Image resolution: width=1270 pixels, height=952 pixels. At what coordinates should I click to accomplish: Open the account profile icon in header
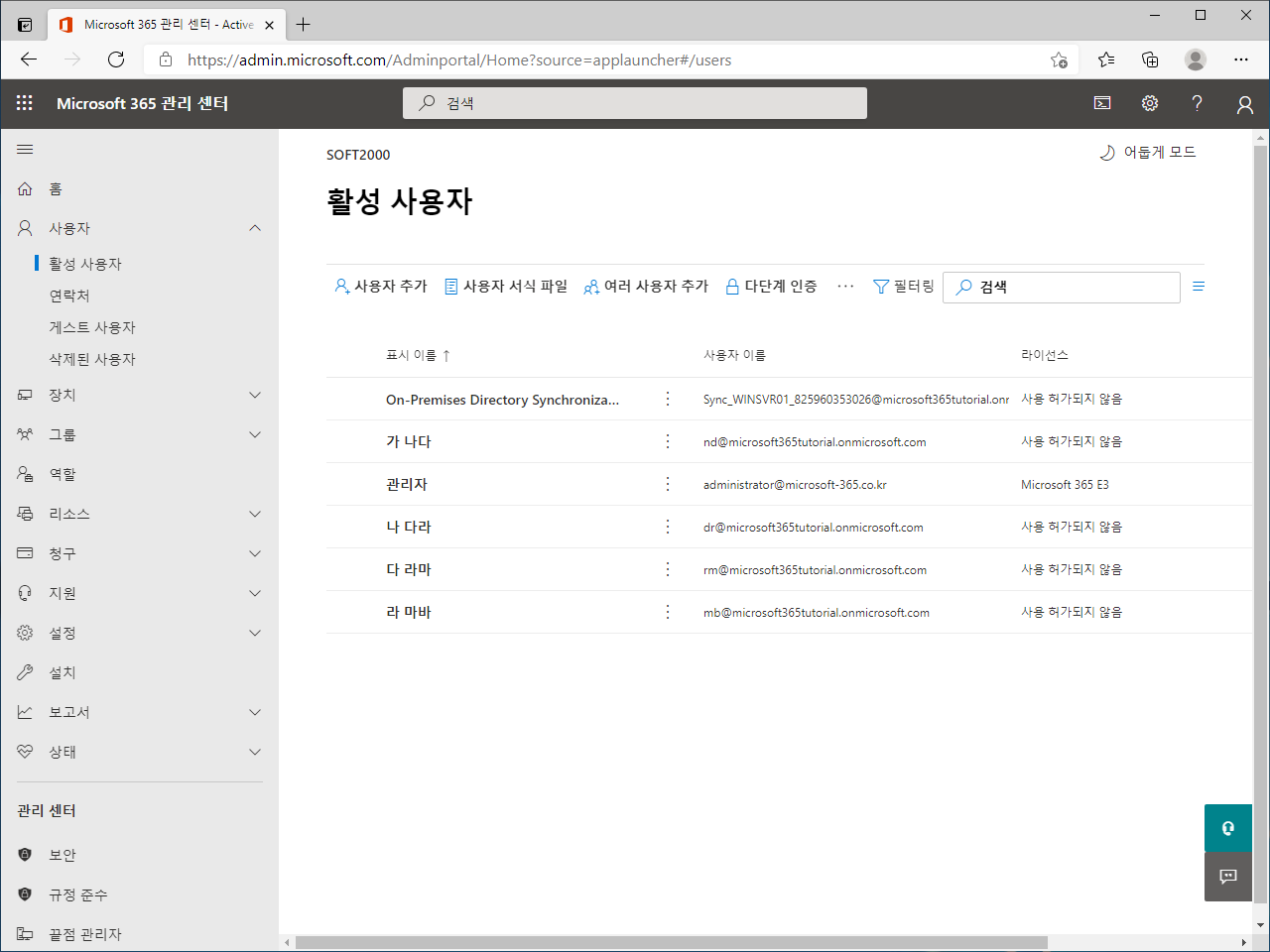point(1245,104)
